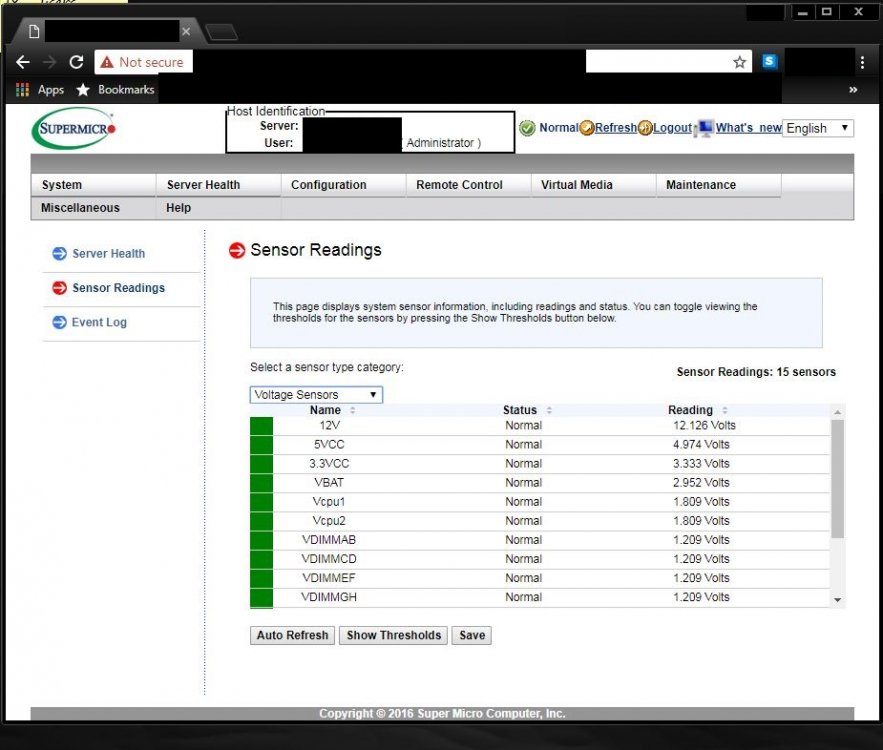Viewport: 883px width, 750px height.
Task: Click the Supermicro logo
Action: (x=74, y=128)
